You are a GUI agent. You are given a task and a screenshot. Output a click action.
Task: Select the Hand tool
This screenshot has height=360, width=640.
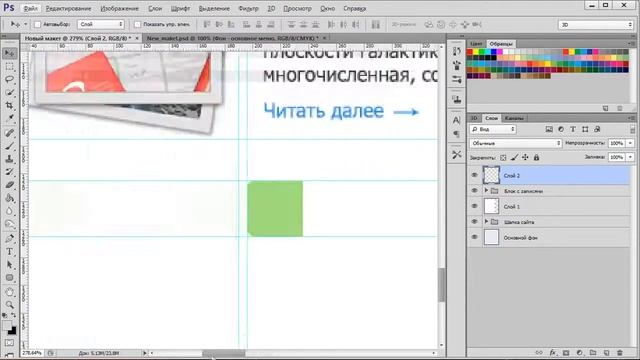(9, 292)
